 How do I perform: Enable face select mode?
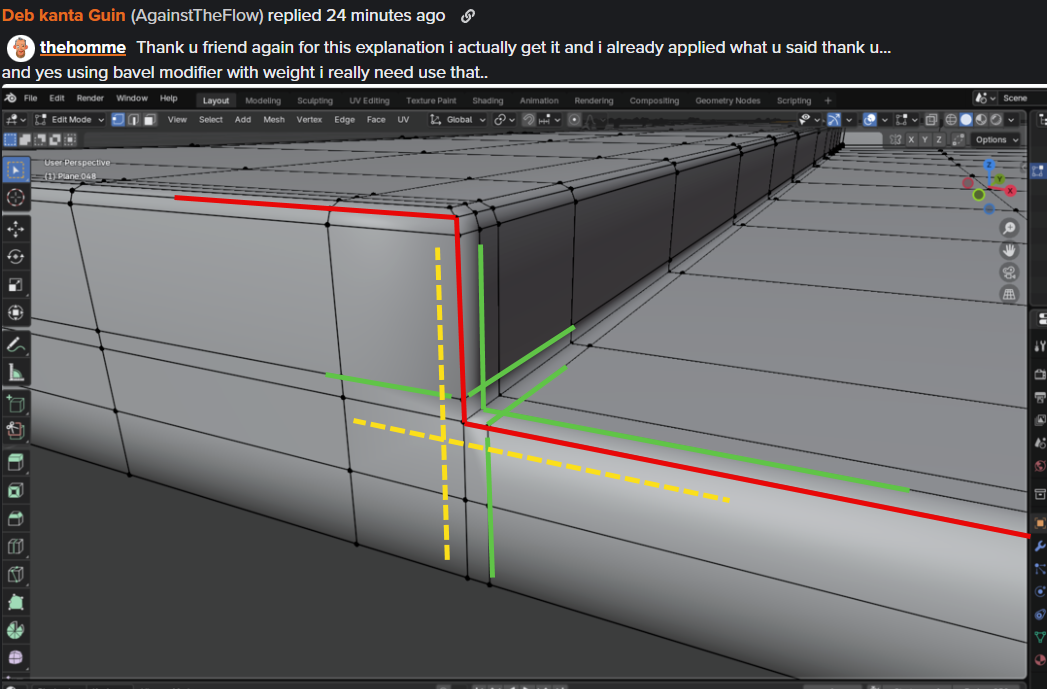click(x=150, y=120)
